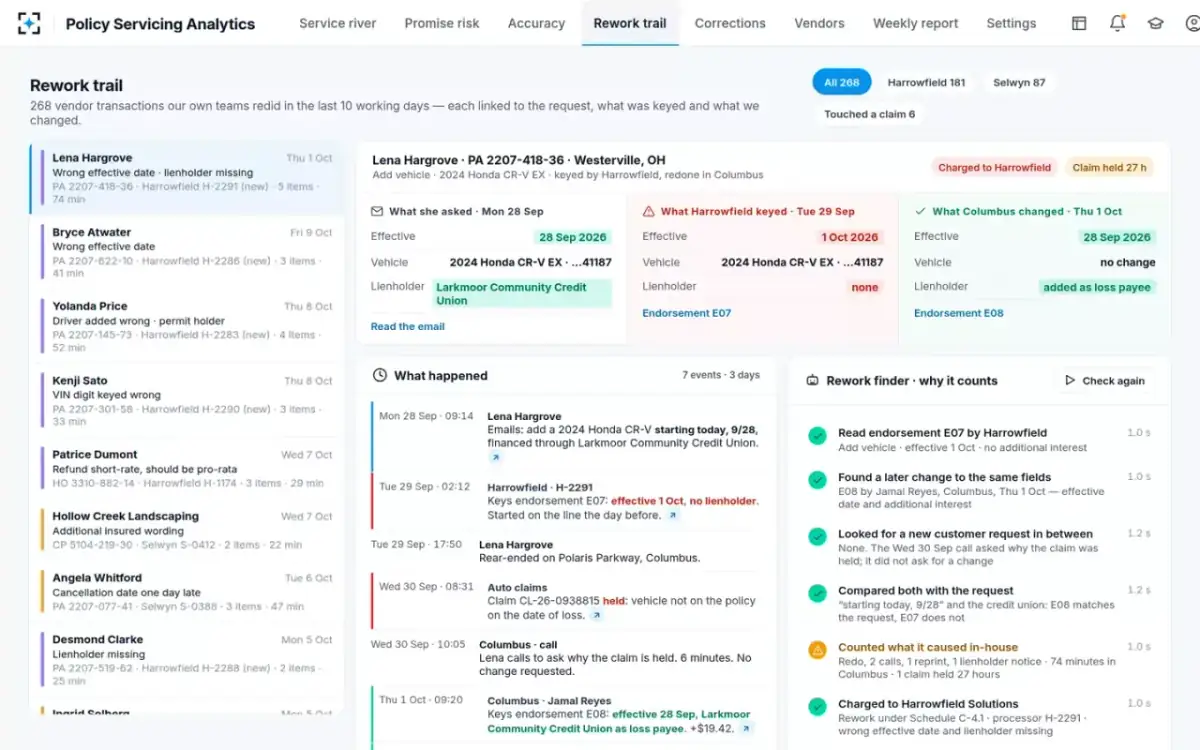
Task: Open the Endorsement E08 link
Action: [x=958, y=313]
